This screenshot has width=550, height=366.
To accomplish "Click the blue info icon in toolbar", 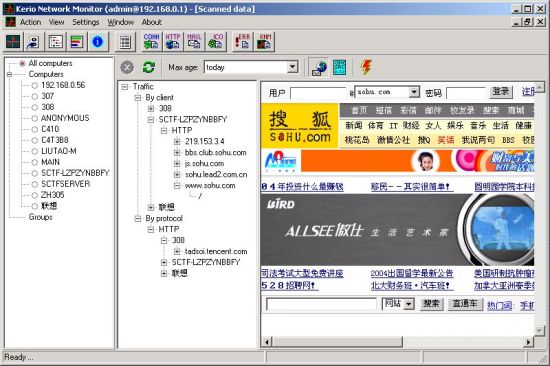I will coord(98,42).
